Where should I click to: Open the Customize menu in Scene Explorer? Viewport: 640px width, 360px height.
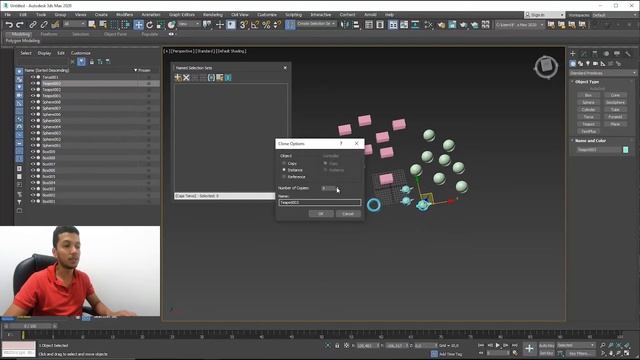[x=81, y=53]
